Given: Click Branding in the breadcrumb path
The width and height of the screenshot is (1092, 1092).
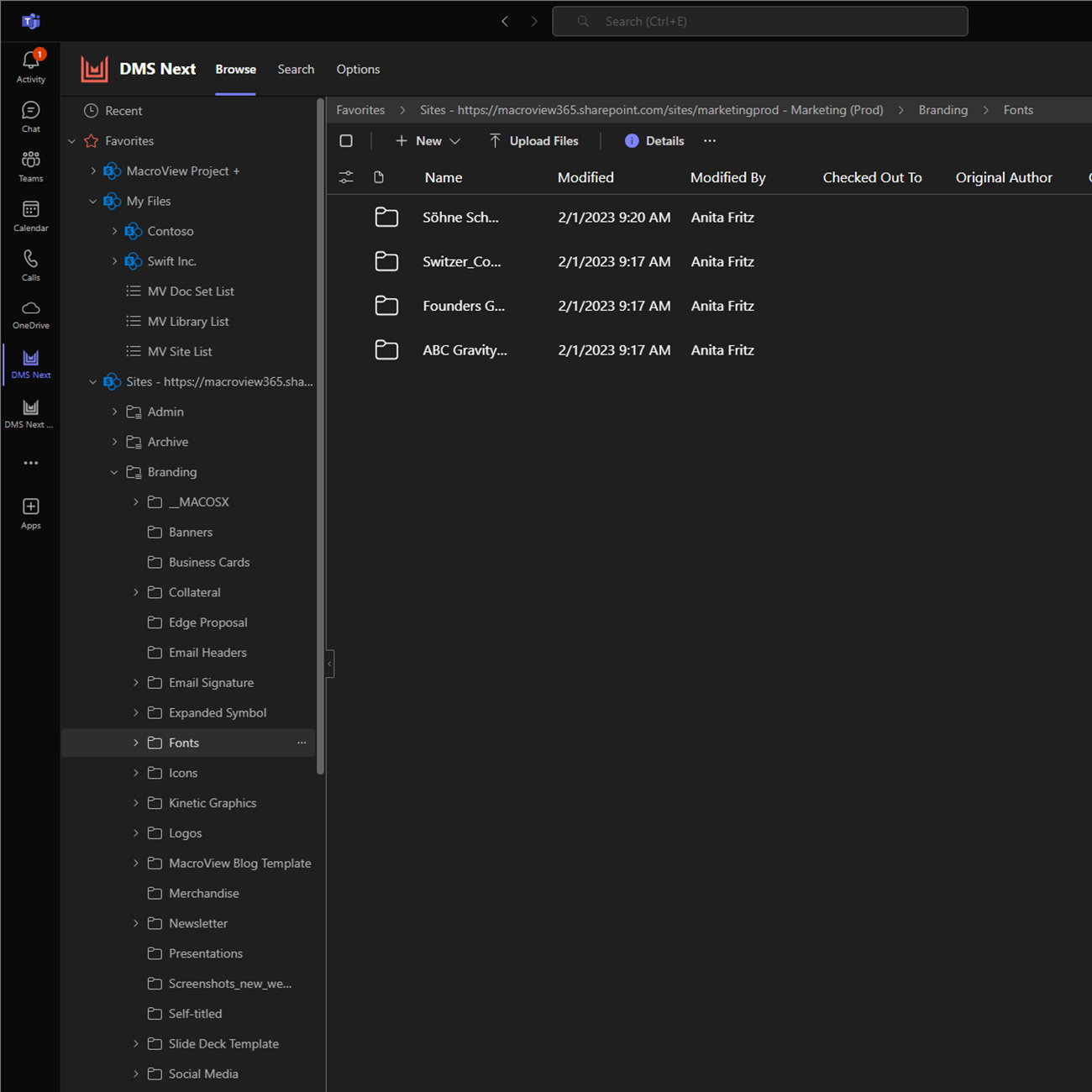Looking at the screenshot, I should point(942,110).
